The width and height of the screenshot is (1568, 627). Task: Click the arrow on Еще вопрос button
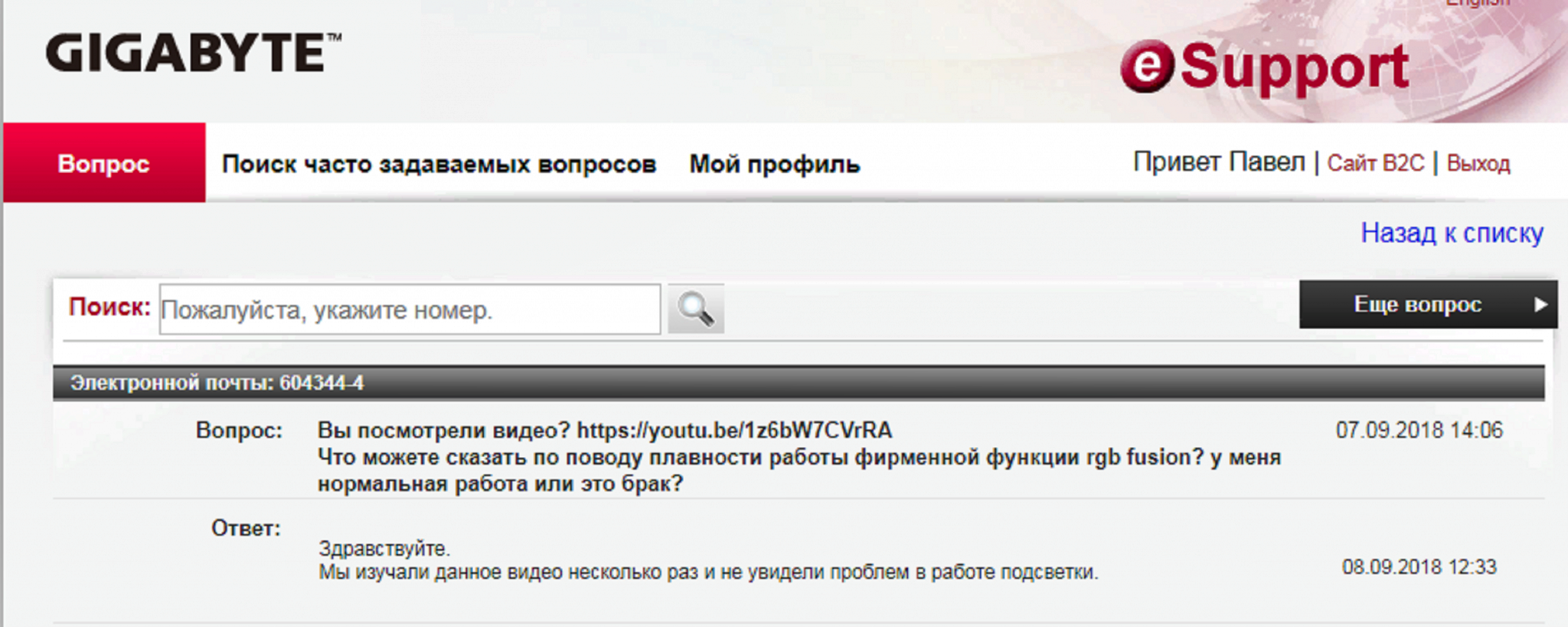pos(1541,305)
